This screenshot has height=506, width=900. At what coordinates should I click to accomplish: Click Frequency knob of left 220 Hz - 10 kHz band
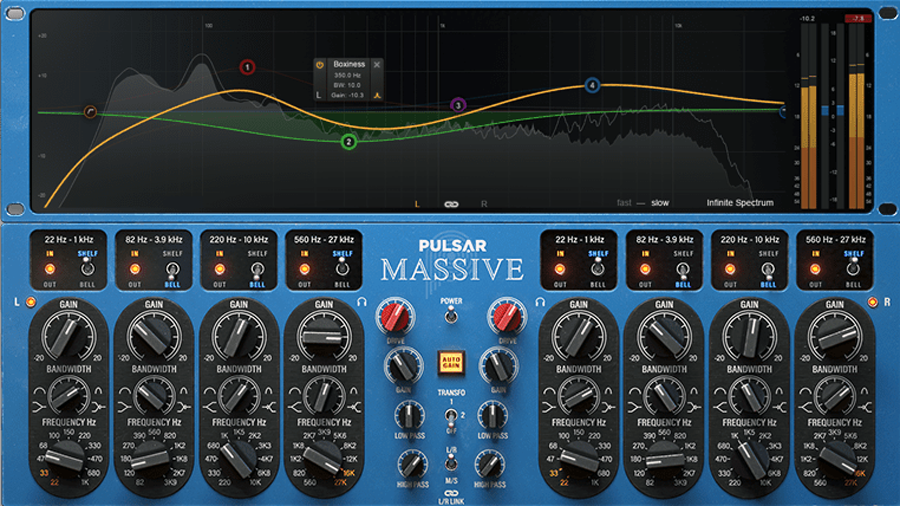[239, 458]
